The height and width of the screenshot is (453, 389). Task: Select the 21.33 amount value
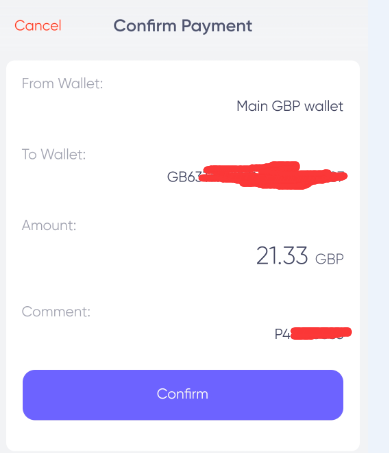[x=282, y=256]
